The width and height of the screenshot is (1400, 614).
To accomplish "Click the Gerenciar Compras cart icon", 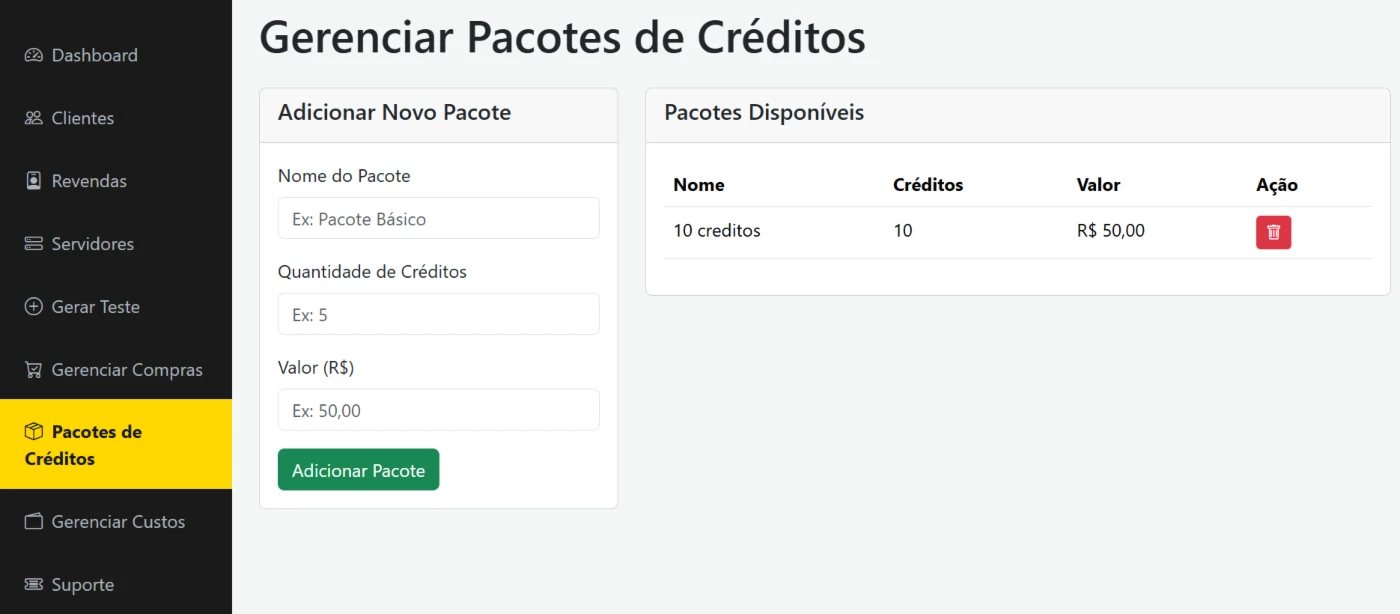I will [x=34, y=370].
